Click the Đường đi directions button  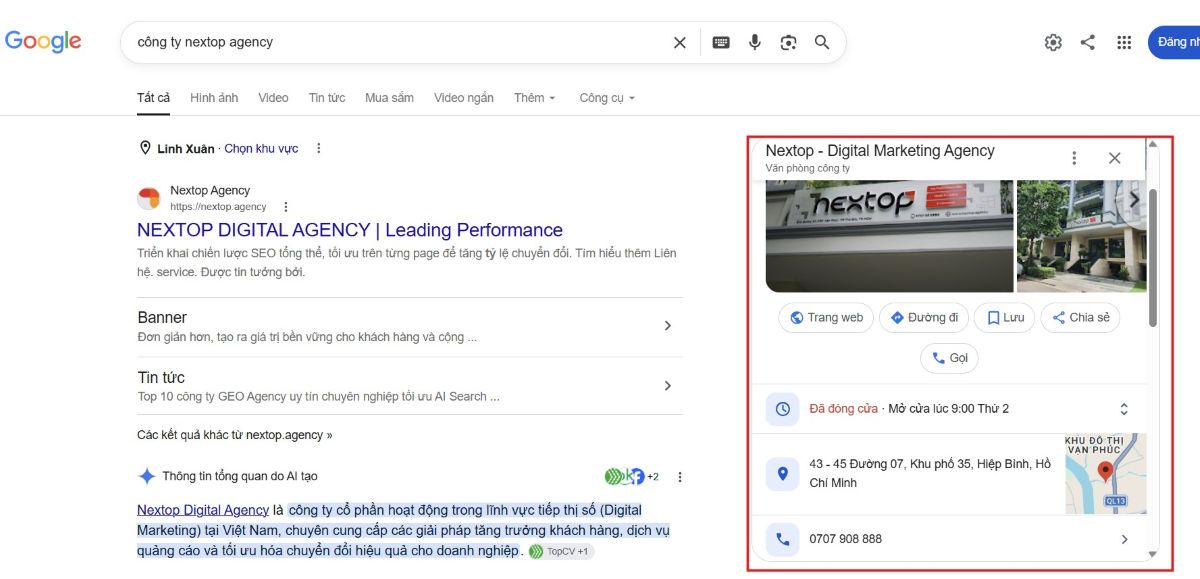tap(924, 318)
